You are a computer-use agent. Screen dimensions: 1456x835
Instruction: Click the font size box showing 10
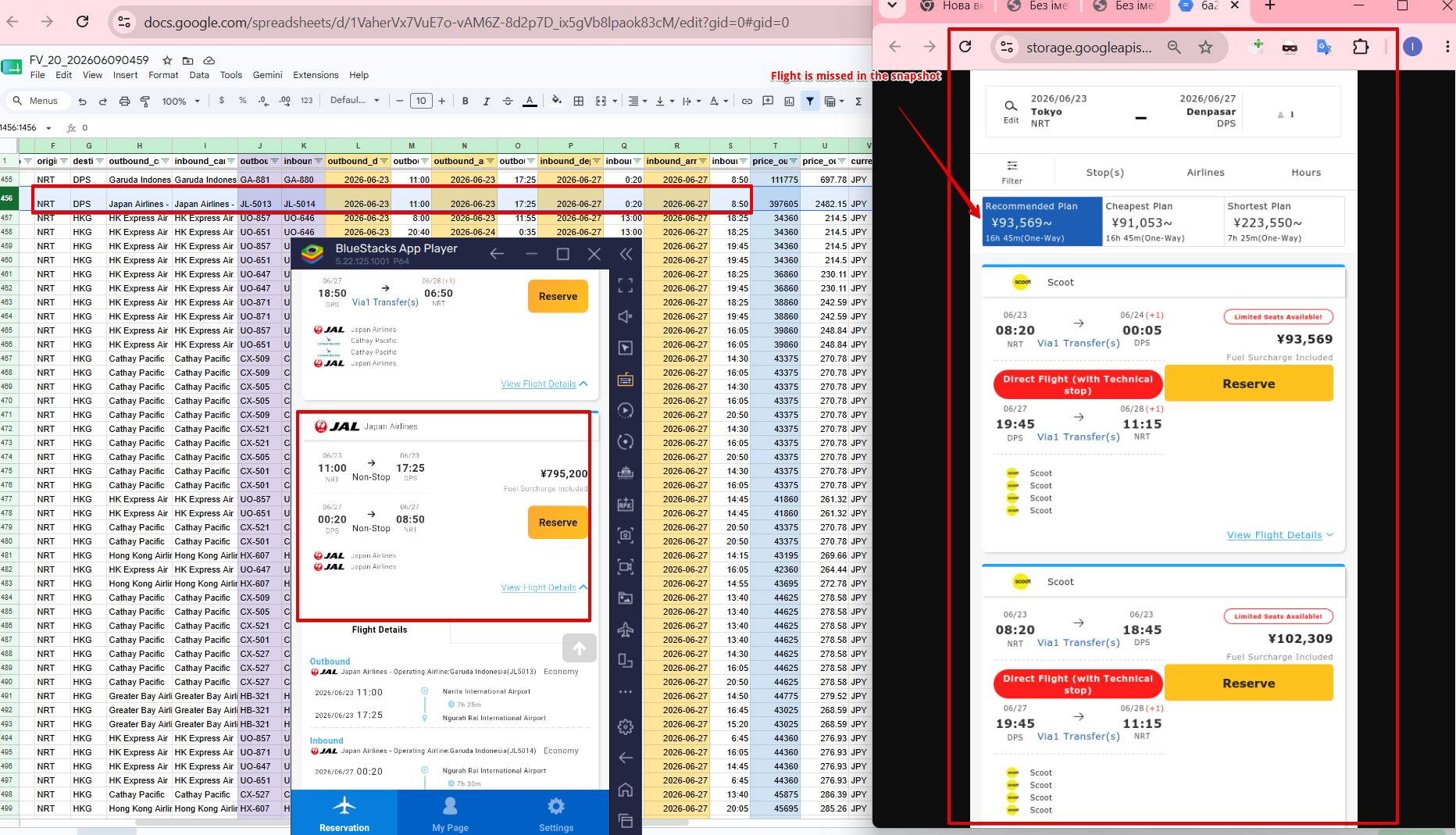[x=421, y=101]
